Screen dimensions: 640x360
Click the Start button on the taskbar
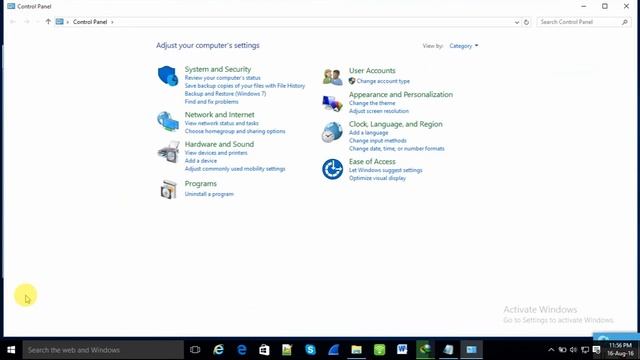pos(11,350)
